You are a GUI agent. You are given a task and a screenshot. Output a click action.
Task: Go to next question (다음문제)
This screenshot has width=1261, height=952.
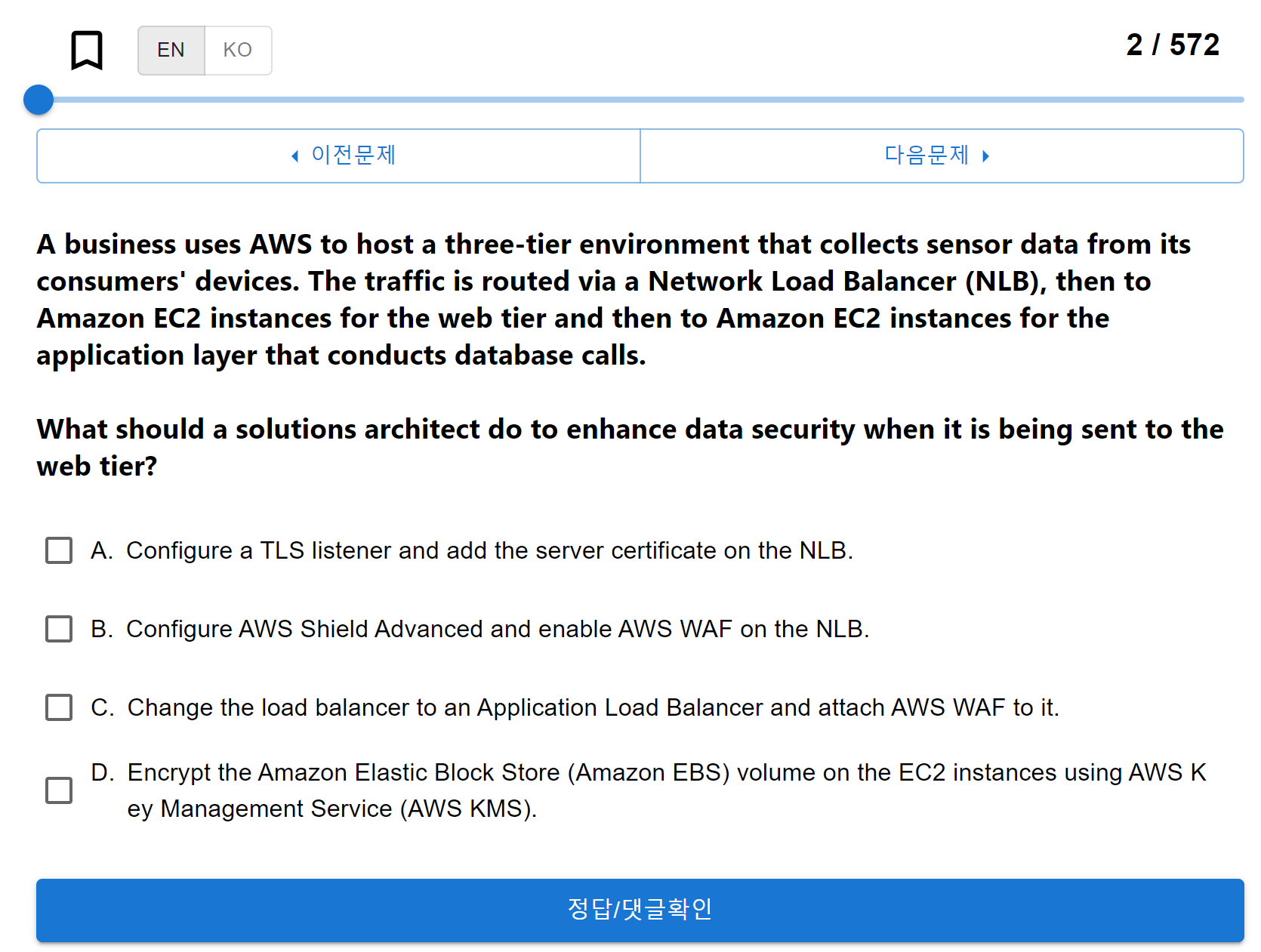(x=942, y=156)
